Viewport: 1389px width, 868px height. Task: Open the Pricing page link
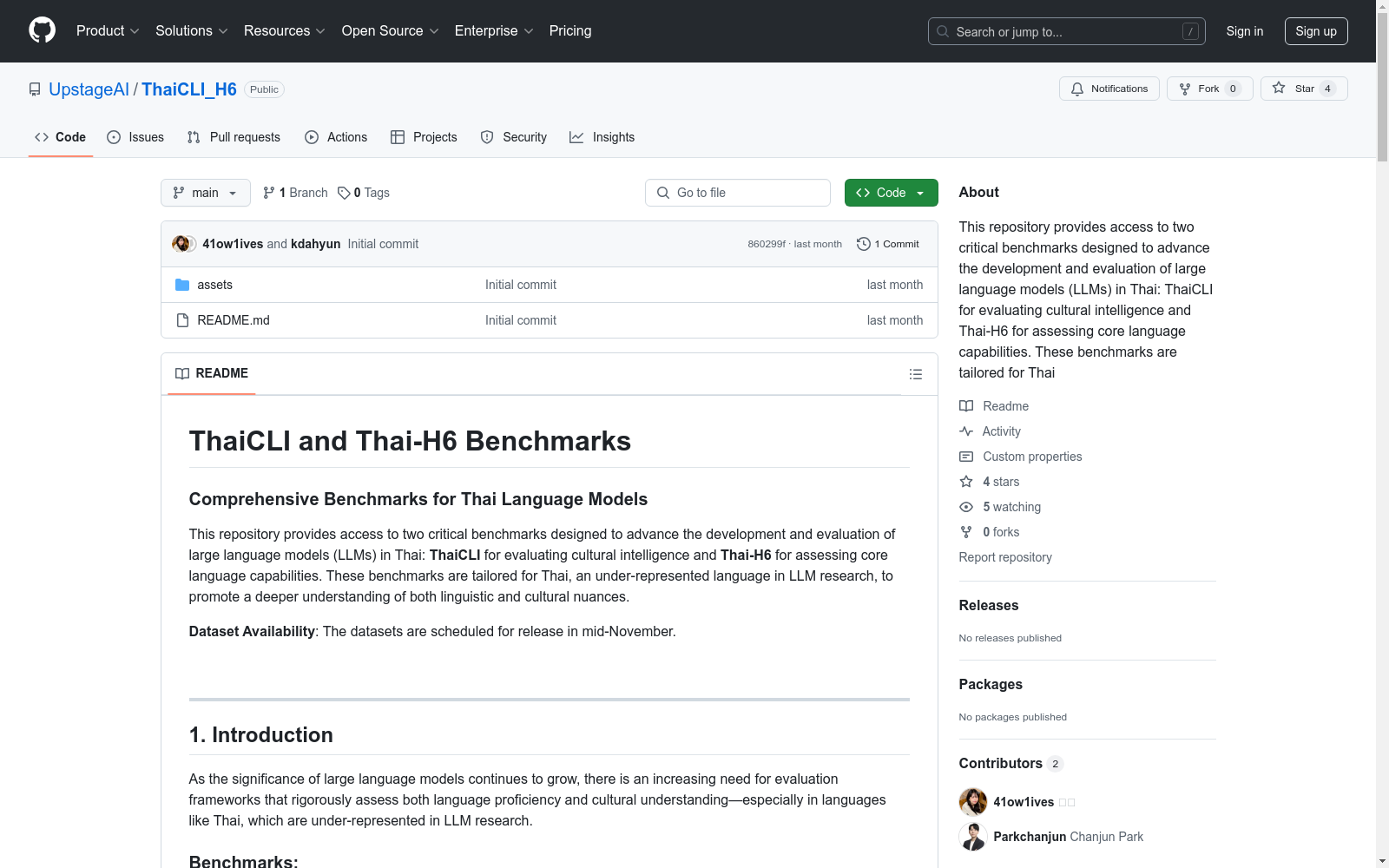pos(570,31)
